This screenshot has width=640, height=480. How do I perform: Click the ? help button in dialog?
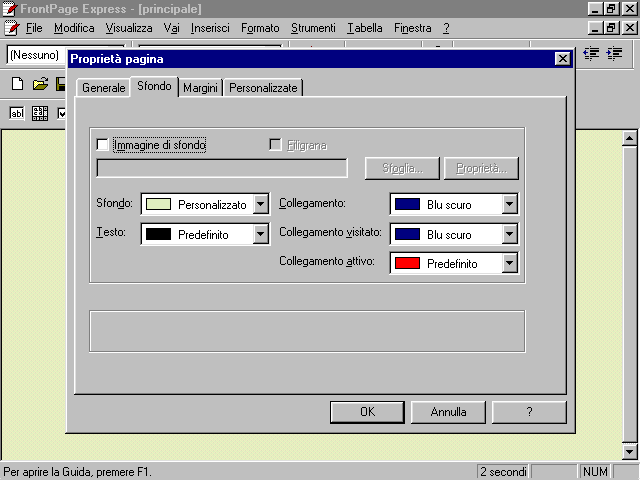pyautogui.click(x=529, y=412)
